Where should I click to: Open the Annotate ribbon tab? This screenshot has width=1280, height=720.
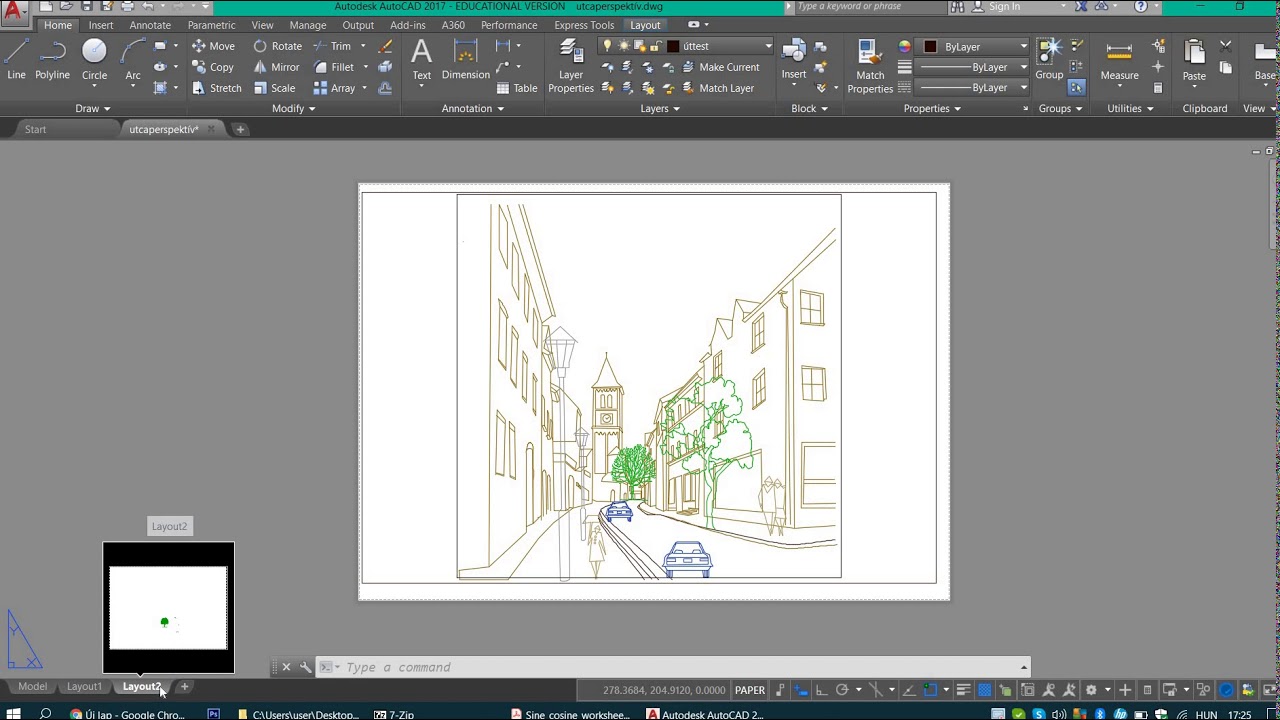150,25
